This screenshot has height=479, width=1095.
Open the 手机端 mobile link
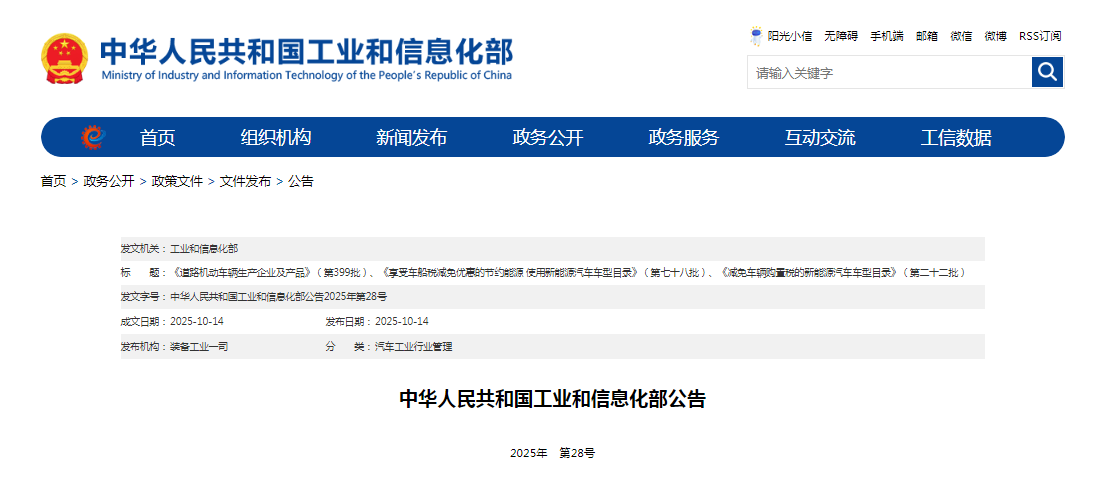tap(886, 36)
